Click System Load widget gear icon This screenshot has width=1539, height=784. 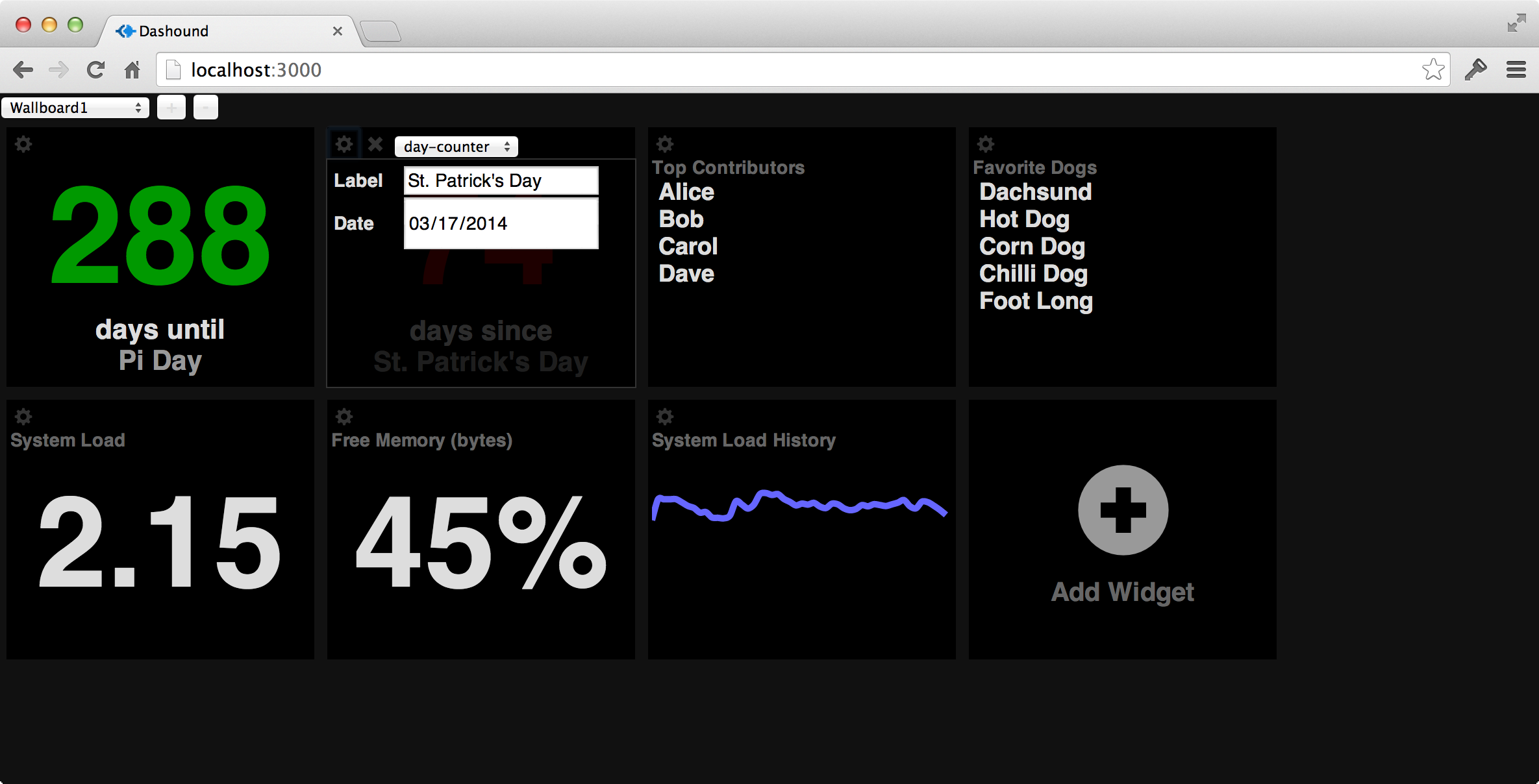[x=23, y=416]
